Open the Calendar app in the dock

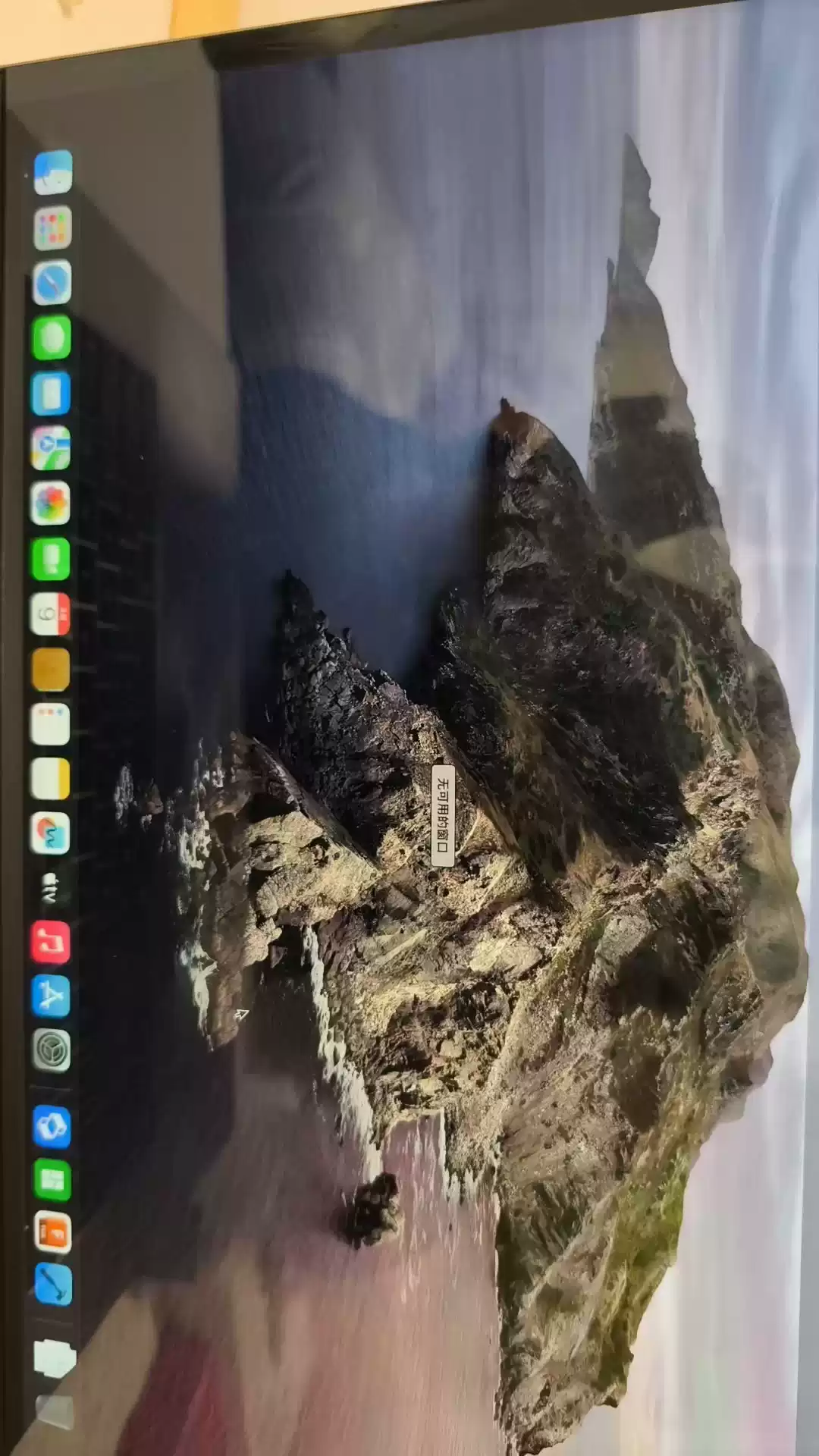click(x=50, y=614)
